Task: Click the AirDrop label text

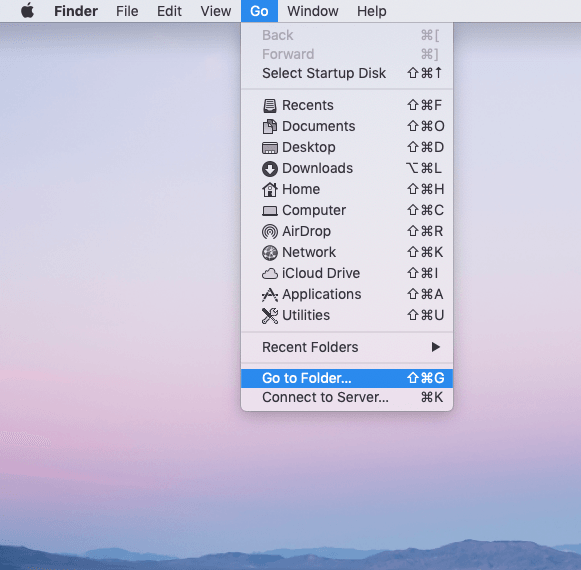Action: [x=306, y=232]
